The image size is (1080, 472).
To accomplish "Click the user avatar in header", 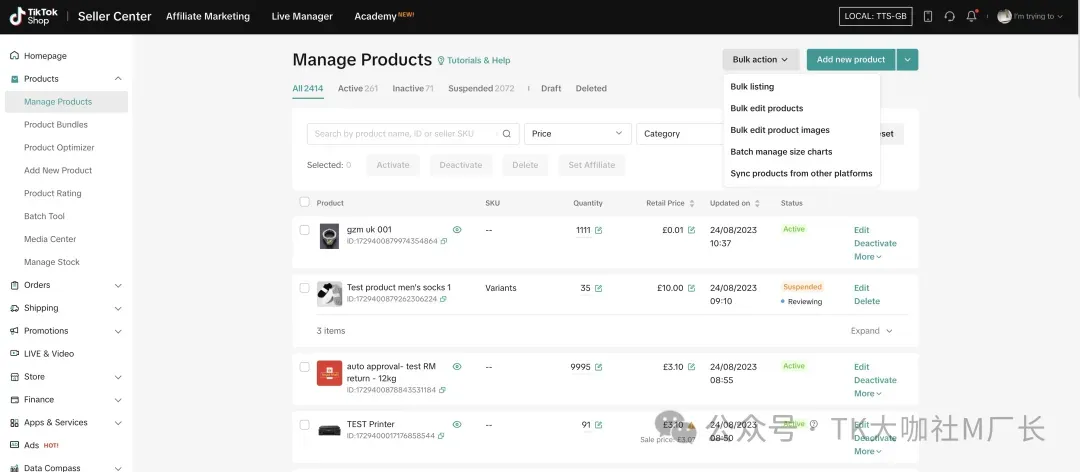I will point(1004,16).
